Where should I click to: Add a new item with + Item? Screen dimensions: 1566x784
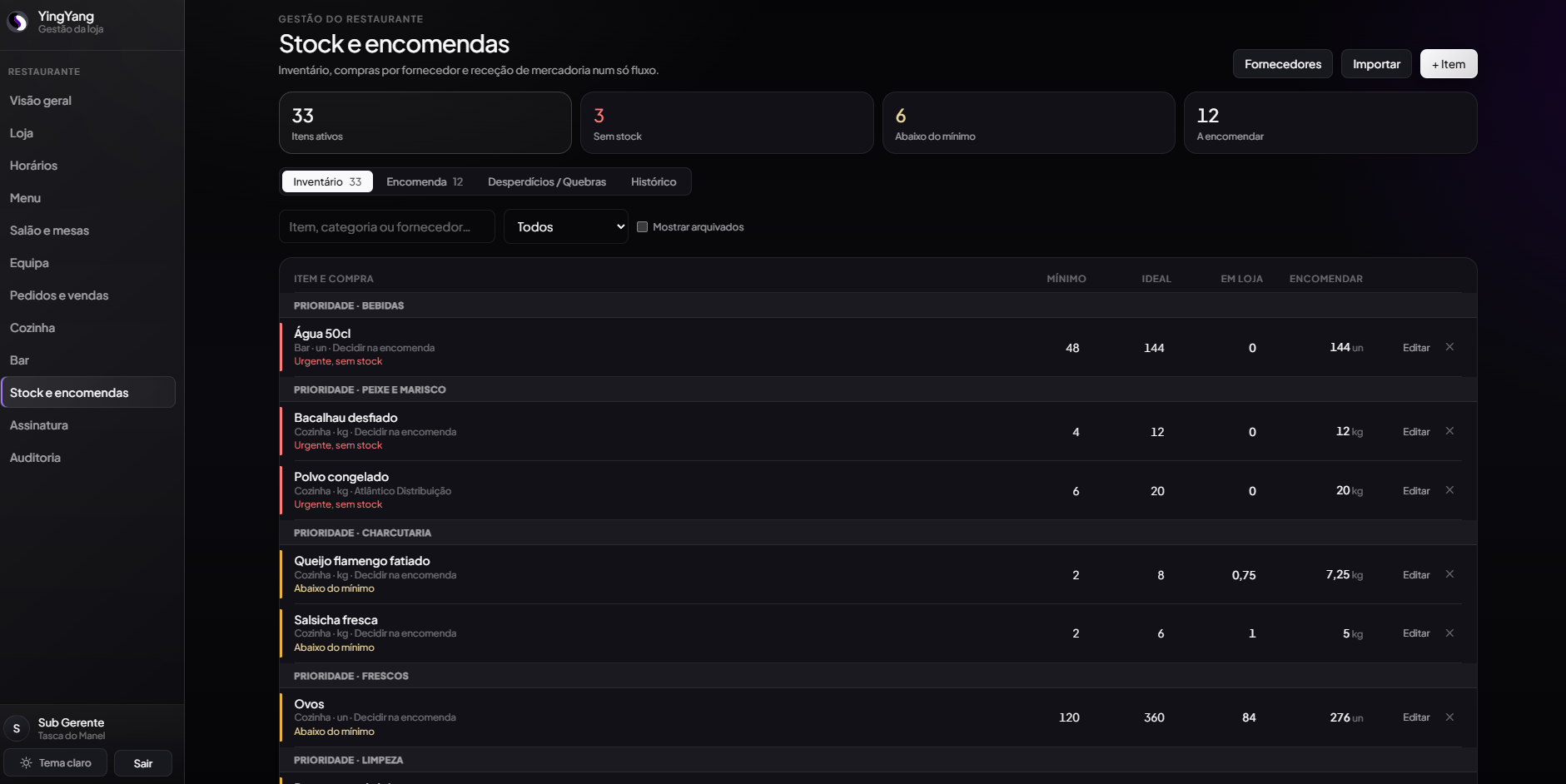(x=1449, y=64)
